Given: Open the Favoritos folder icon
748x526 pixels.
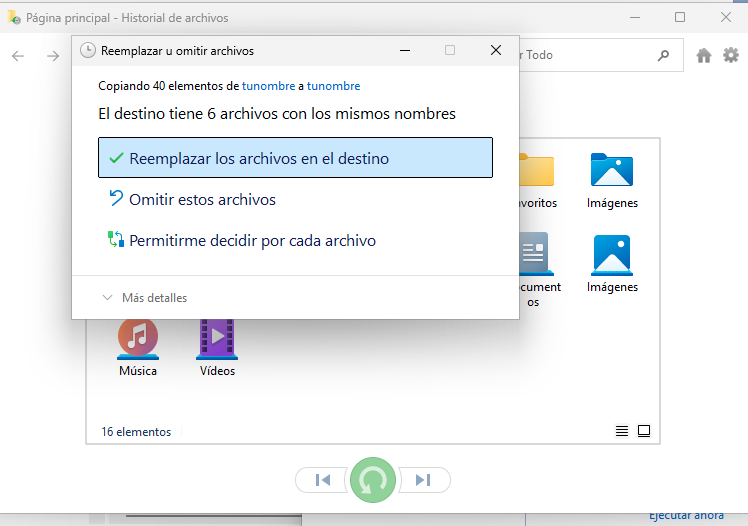Looking at the screenshot, I should 538,181.
